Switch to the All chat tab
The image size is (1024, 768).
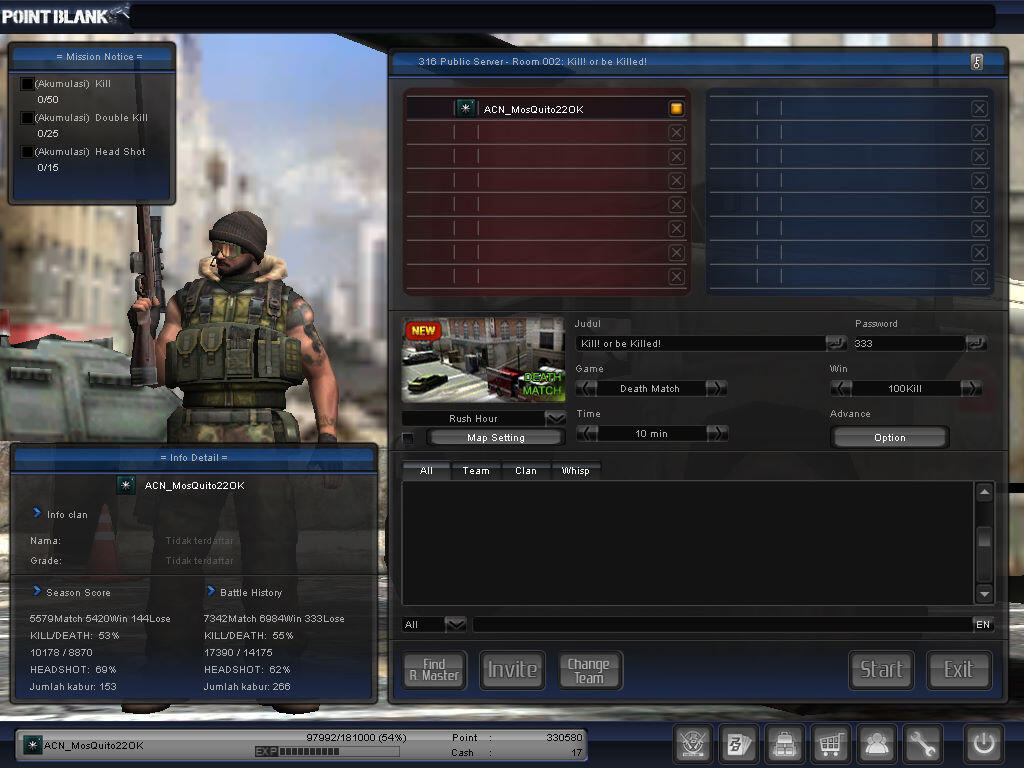[x=426, y=471]
